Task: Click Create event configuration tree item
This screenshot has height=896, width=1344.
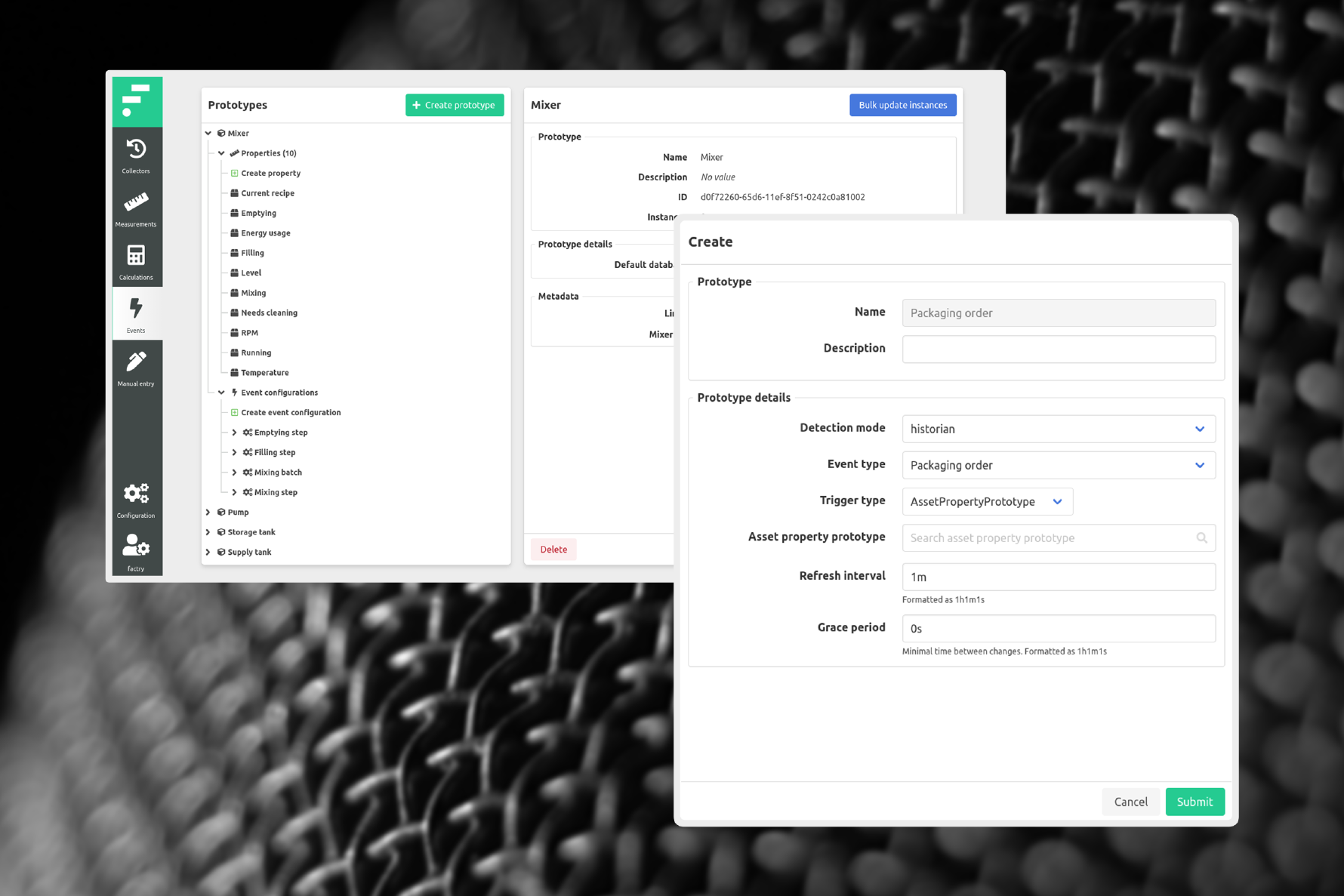Action: click(291, 412)
